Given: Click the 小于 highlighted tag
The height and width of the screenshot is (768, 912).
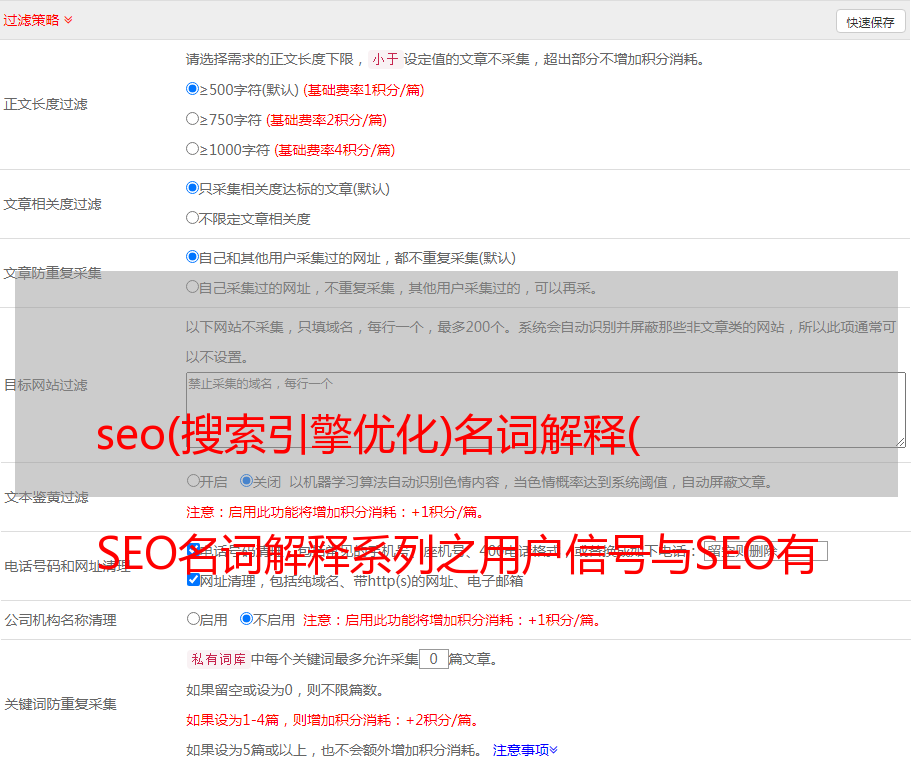Looking at the screenshot, I should tap(385, 59).
